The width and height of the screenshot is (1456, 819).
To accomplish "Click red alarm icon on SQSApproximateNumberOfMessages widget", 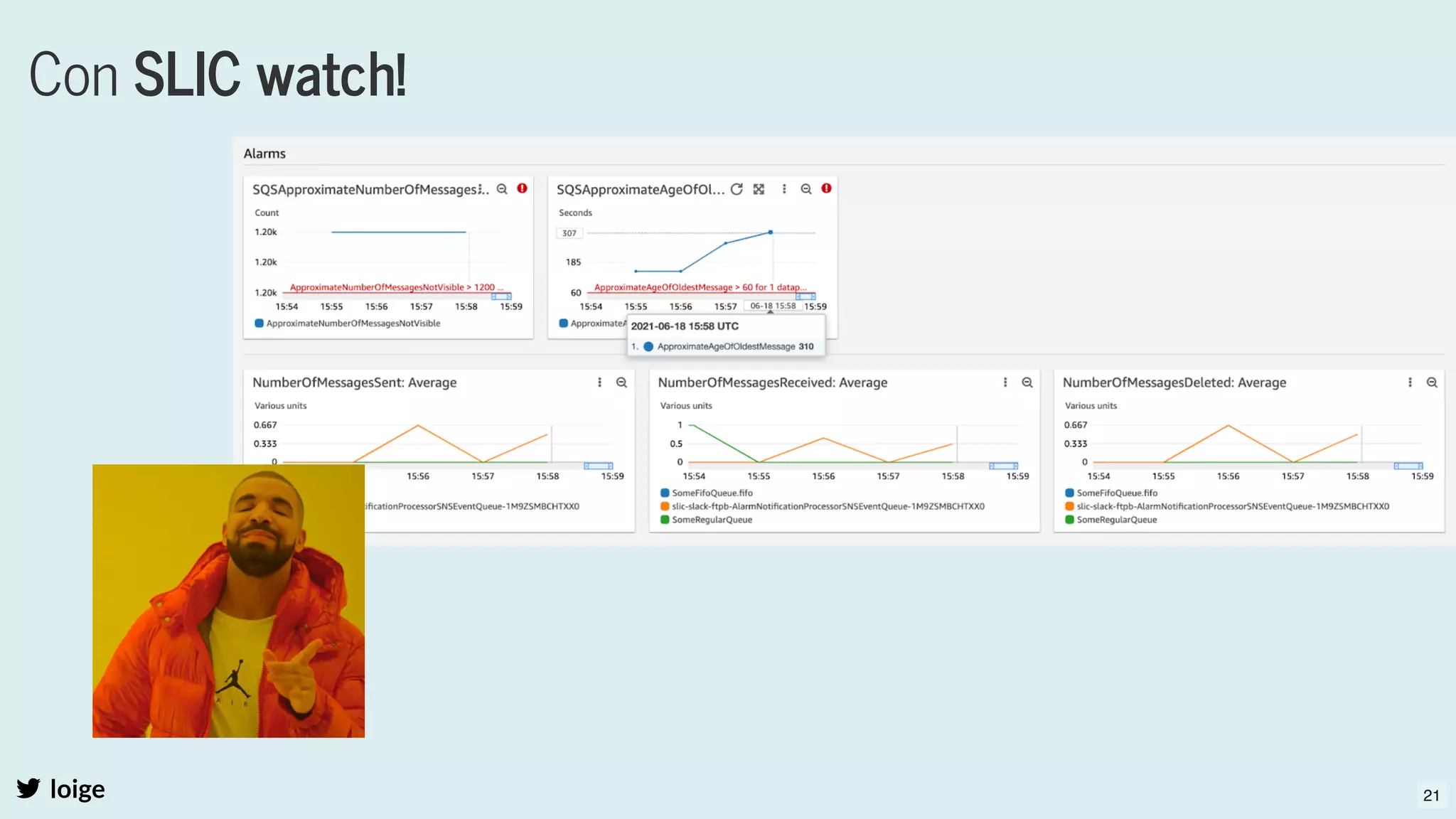I will point(522,188).
